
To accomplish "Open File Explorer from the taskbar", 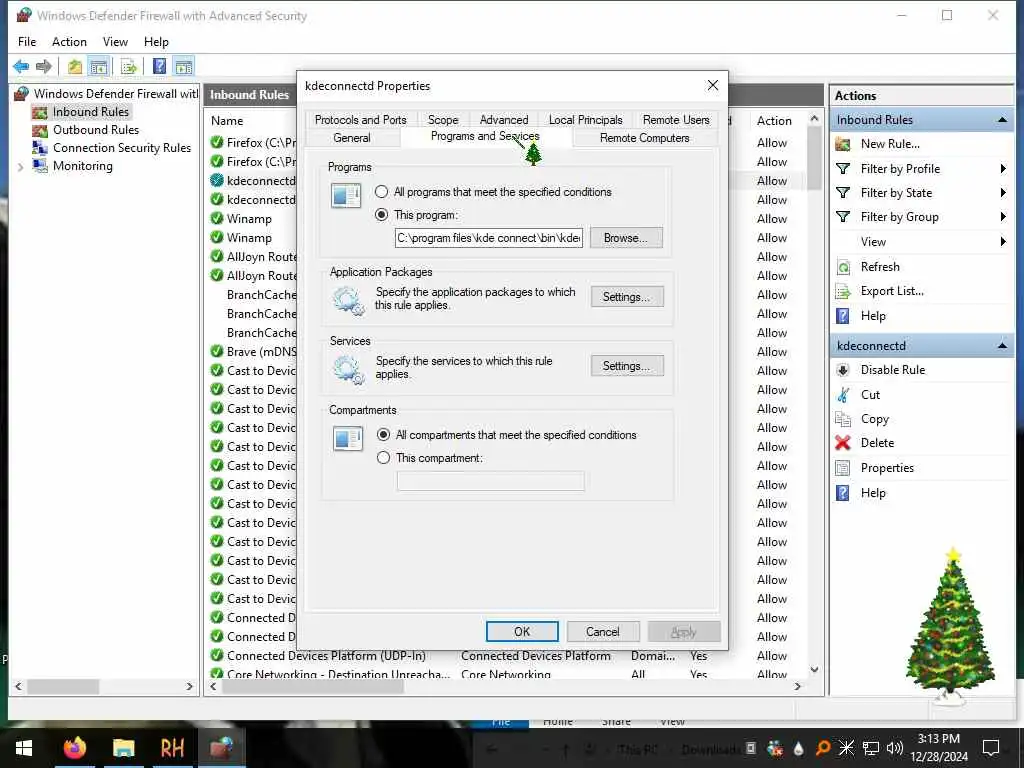I will tap(123, 748).
